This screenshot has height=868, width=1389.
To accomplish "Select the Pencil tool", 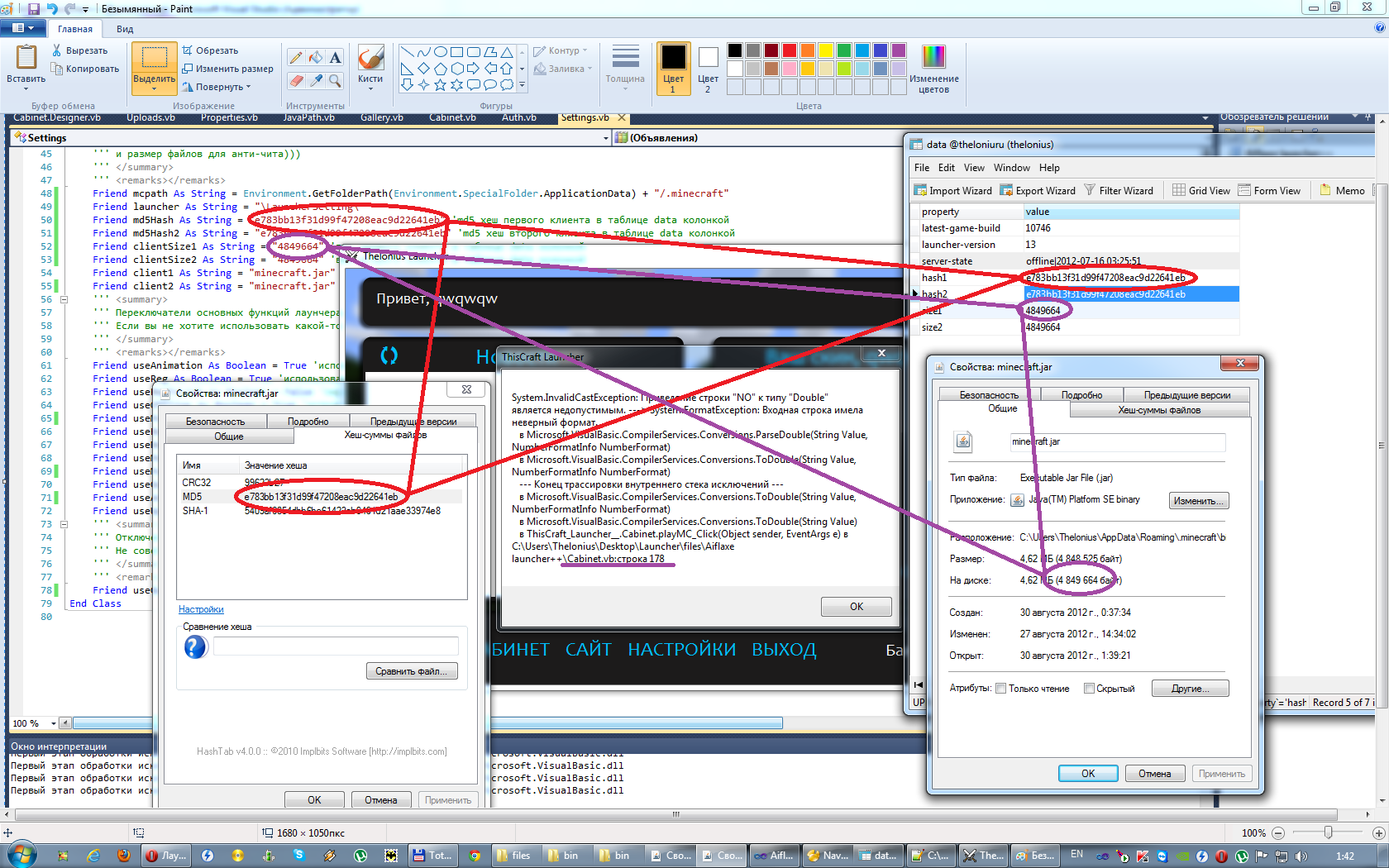I will pos(296,57).
